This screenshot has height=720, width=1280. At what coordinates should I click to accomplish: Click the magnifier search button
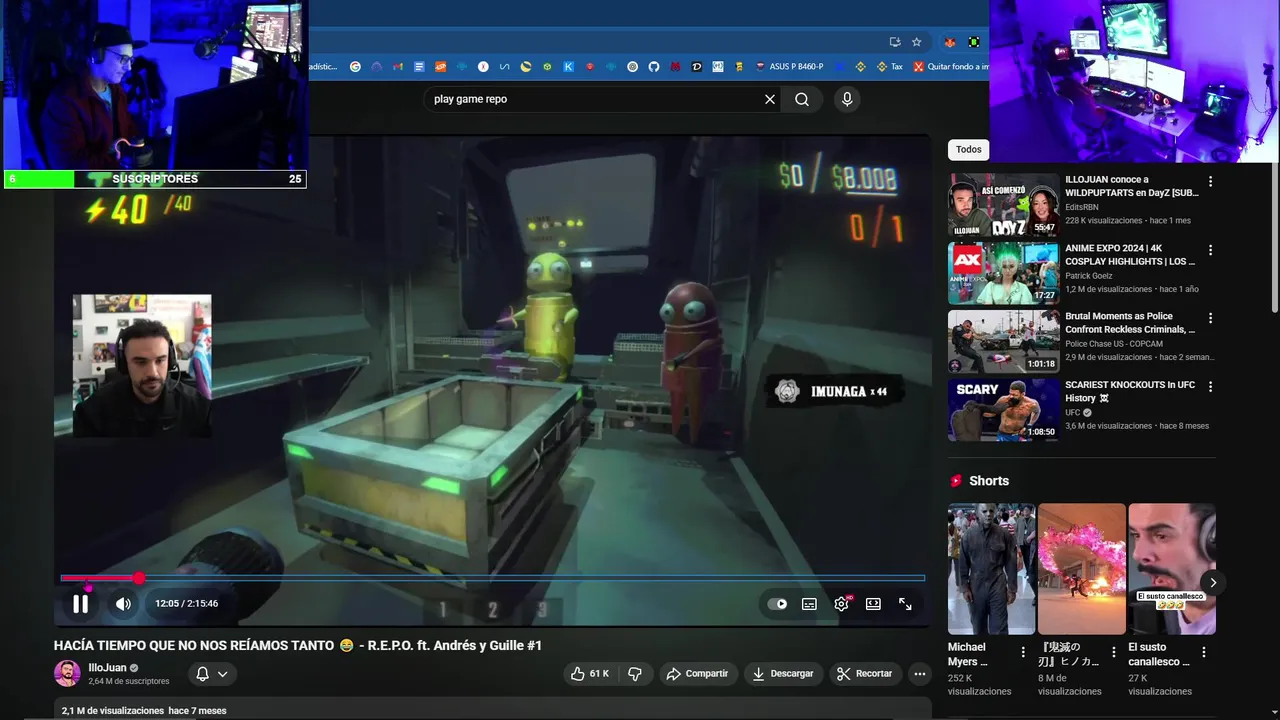pos(802,99)
